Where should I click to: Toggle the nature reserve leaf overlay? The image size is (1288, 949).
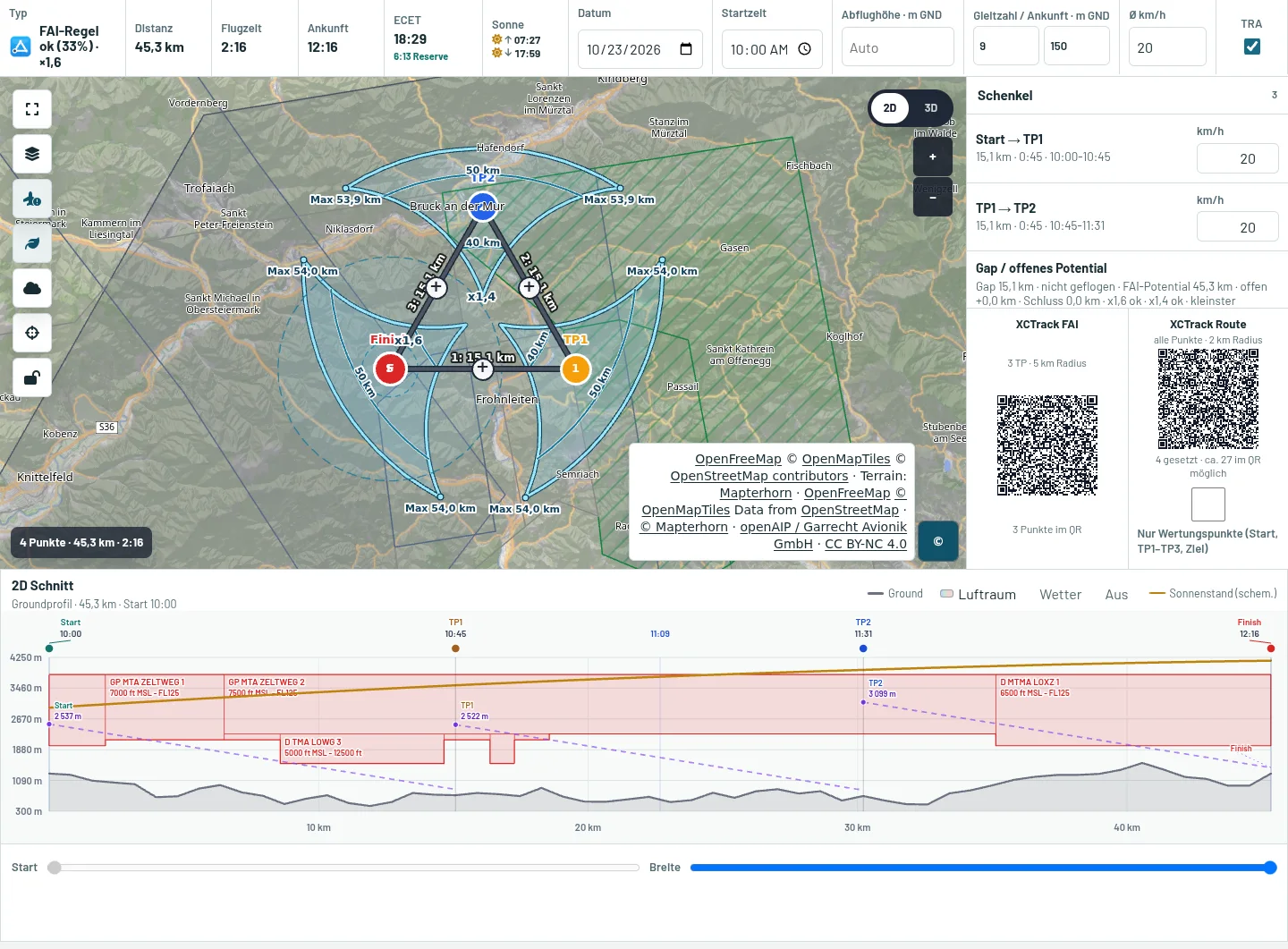[32, 243]
